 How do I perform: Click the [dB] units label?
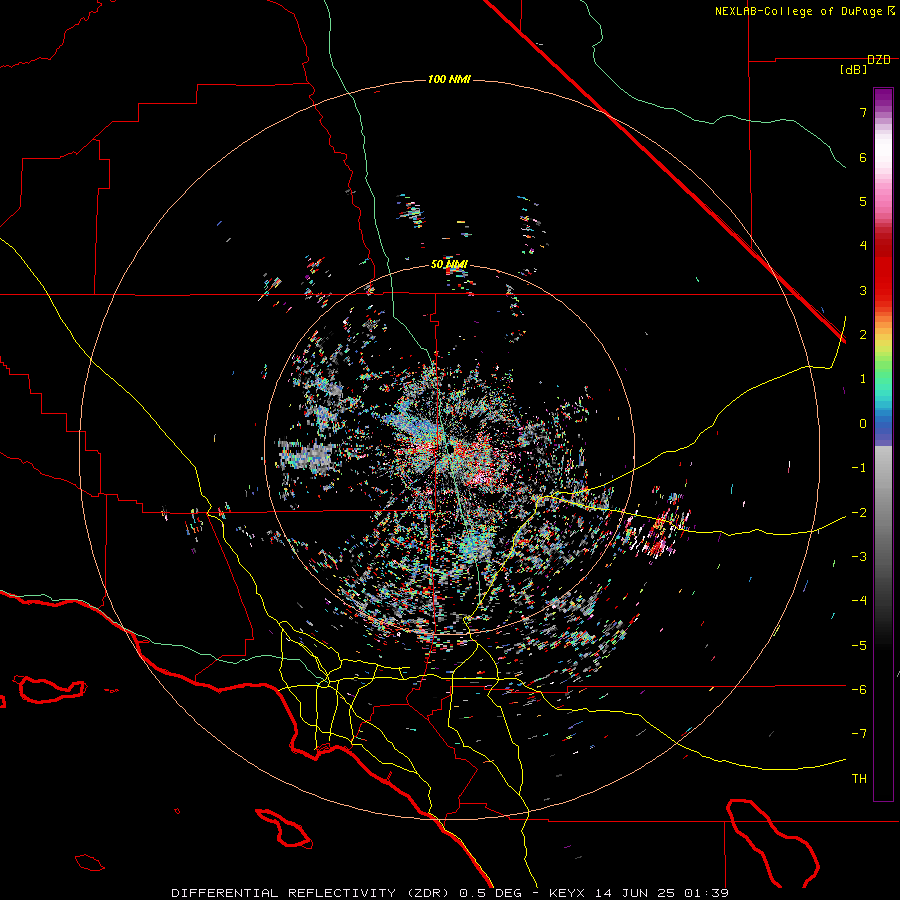pos(853,70)
